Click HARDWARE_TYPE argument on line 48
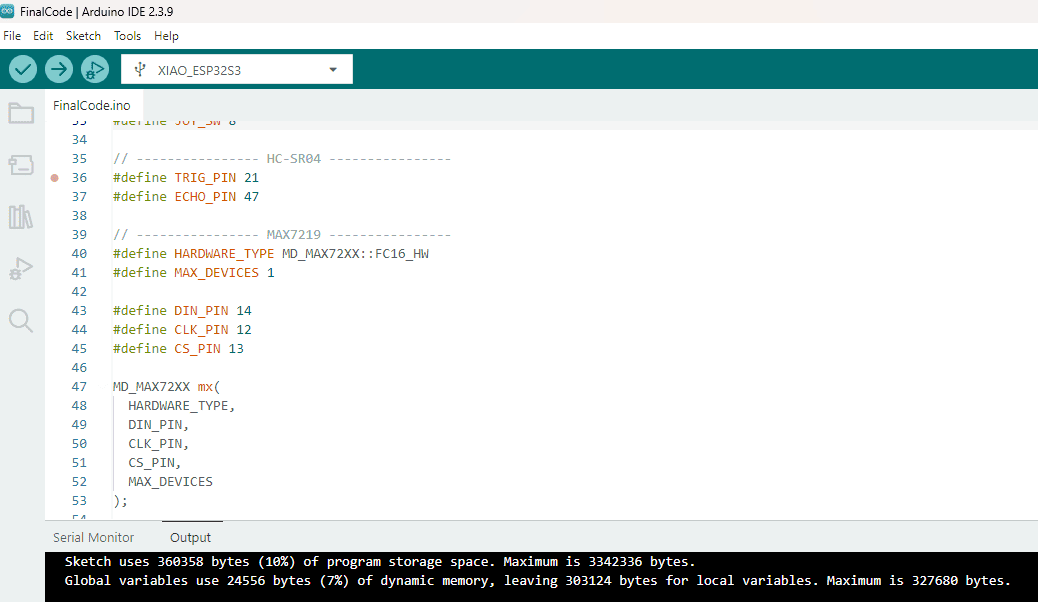Image resolution: width=1038 pixels, height=602 pixels. pyautogui.click(x=182, y=406)
